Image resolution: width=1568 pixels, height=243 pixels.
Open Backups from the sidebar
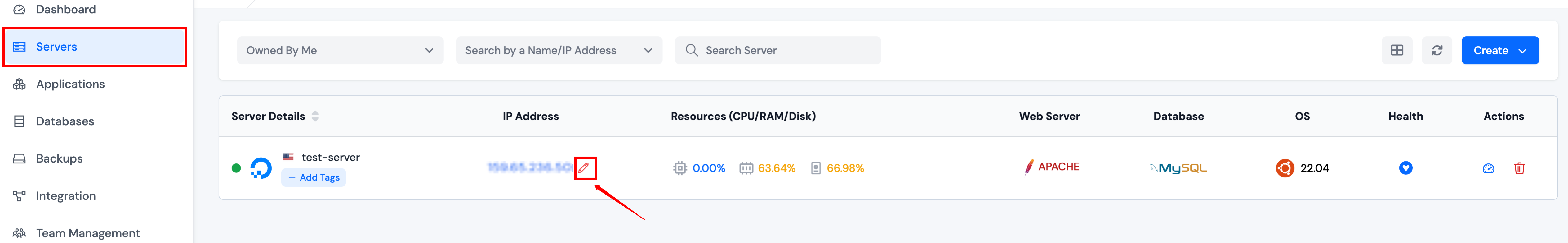[x=59, y=159]
